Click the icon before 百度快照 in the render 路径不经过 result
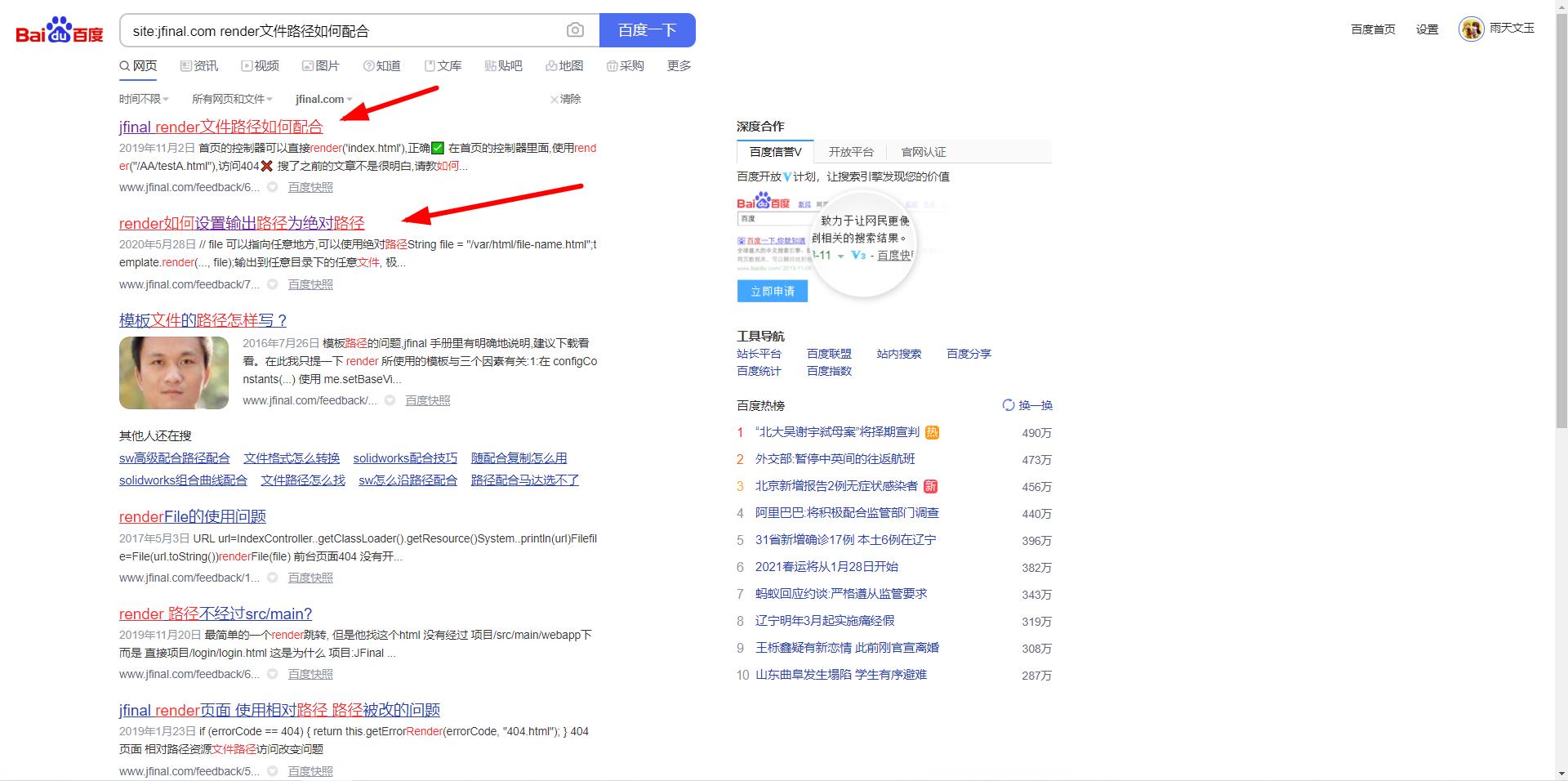1568x781 pixels. click(x=273, y=674)
